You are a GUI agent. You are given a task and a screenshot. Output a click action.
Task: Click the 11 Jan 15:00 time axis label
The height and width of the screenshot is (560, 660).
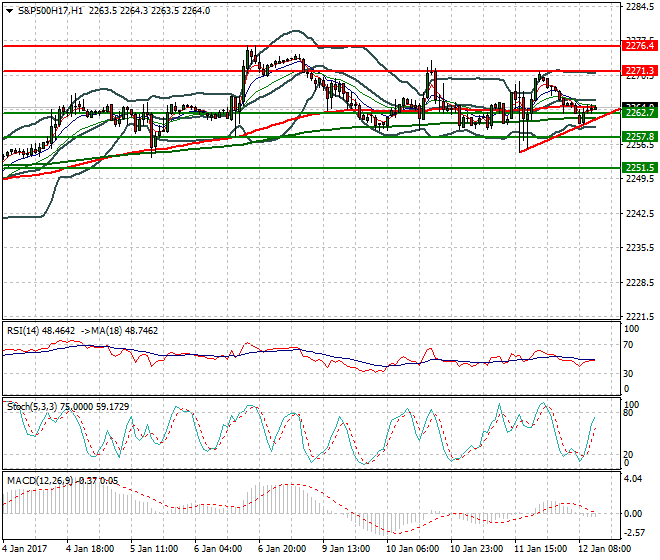pos(540,549)
